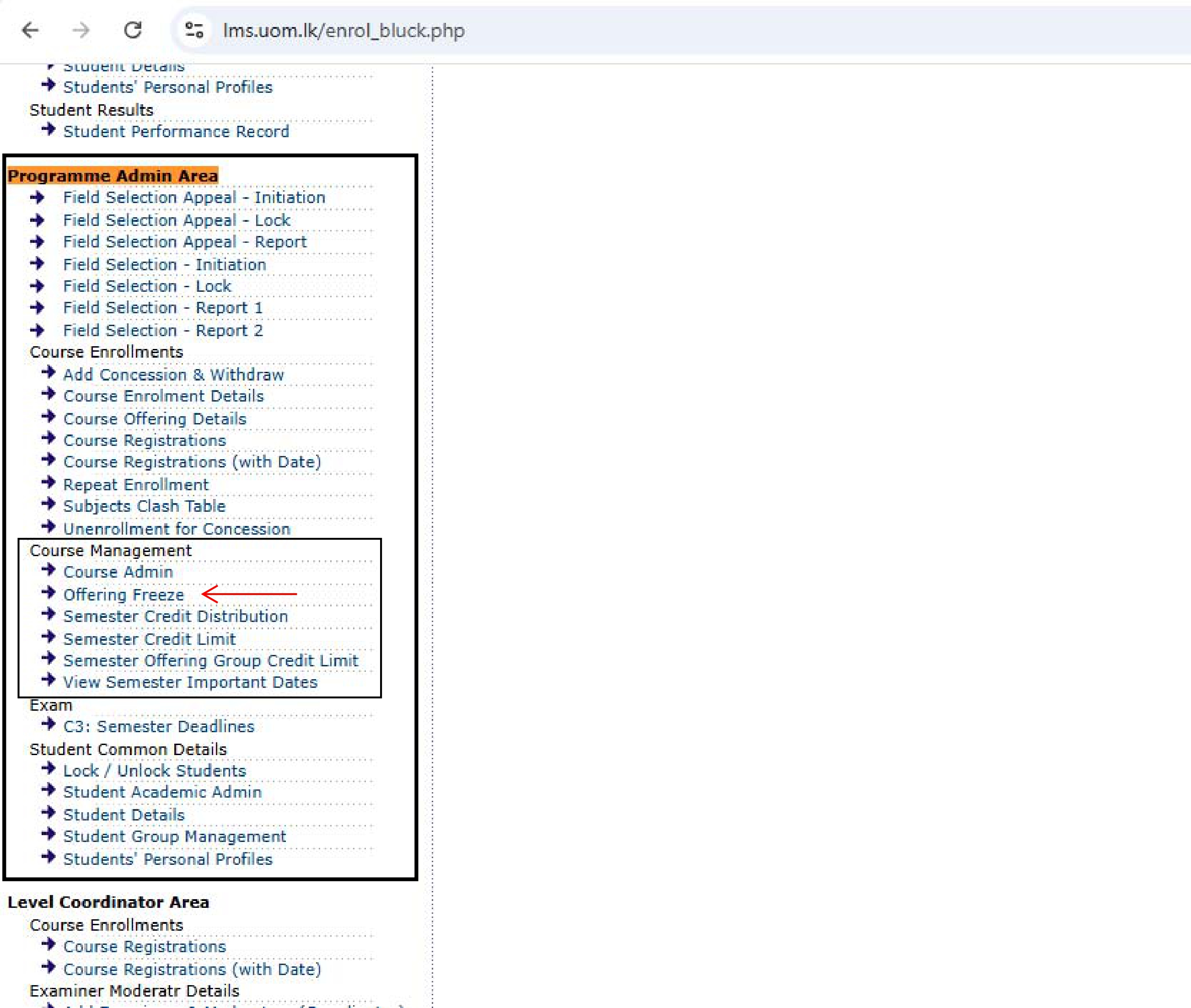Click arrow icon beside Semester Credit Distribution

coord(48,614)
